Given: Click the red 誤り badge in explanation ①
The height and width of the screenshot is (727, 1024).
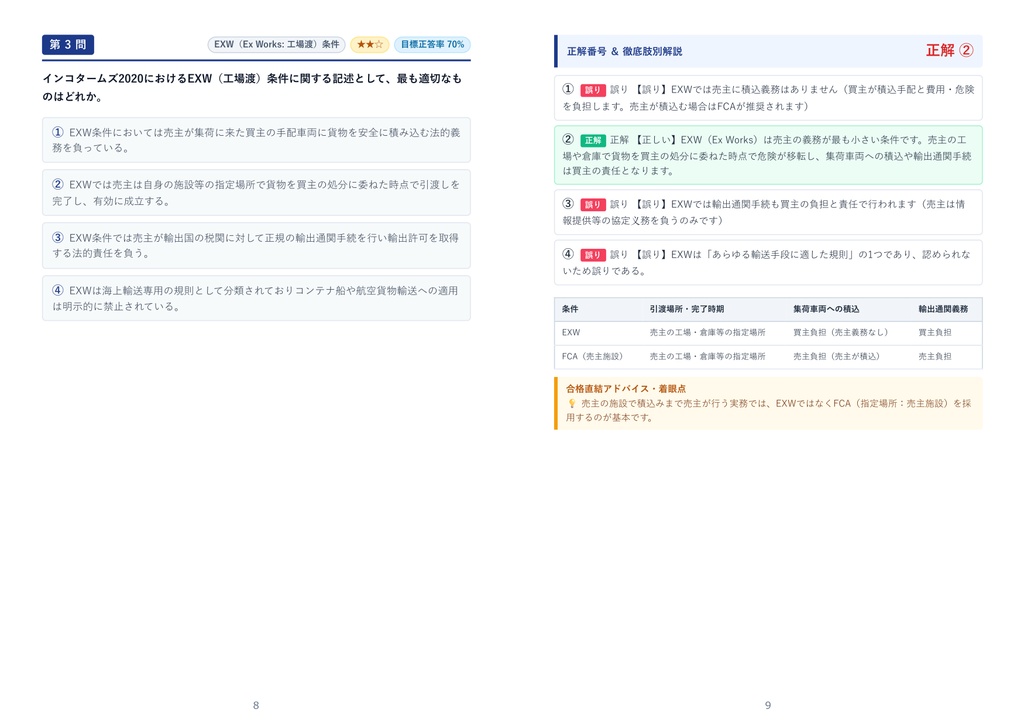Looking at the screenshot, I should (x=592, y=90).
